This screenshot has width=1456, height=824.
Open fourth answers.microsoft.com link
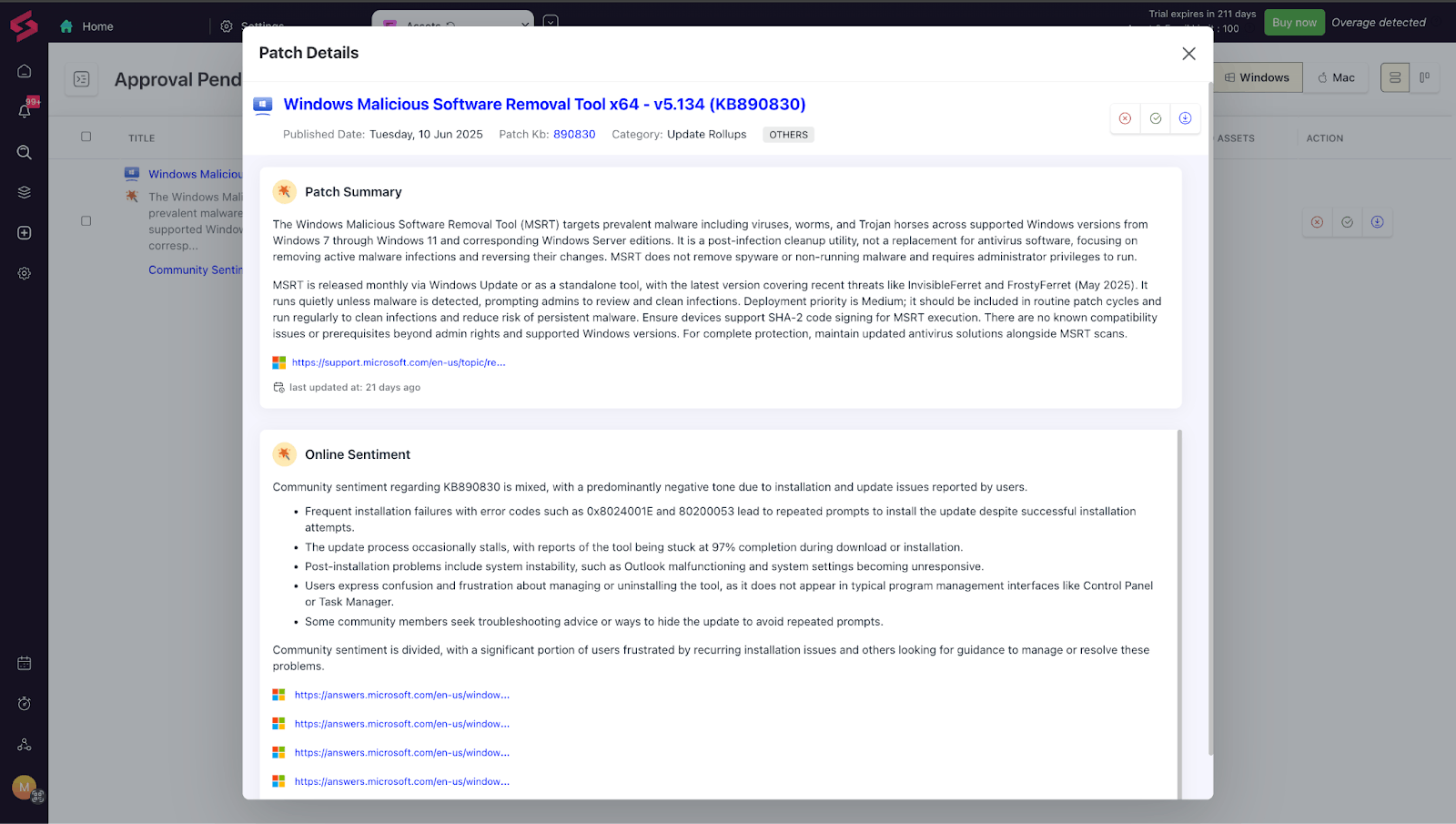(x=402, y=782)
